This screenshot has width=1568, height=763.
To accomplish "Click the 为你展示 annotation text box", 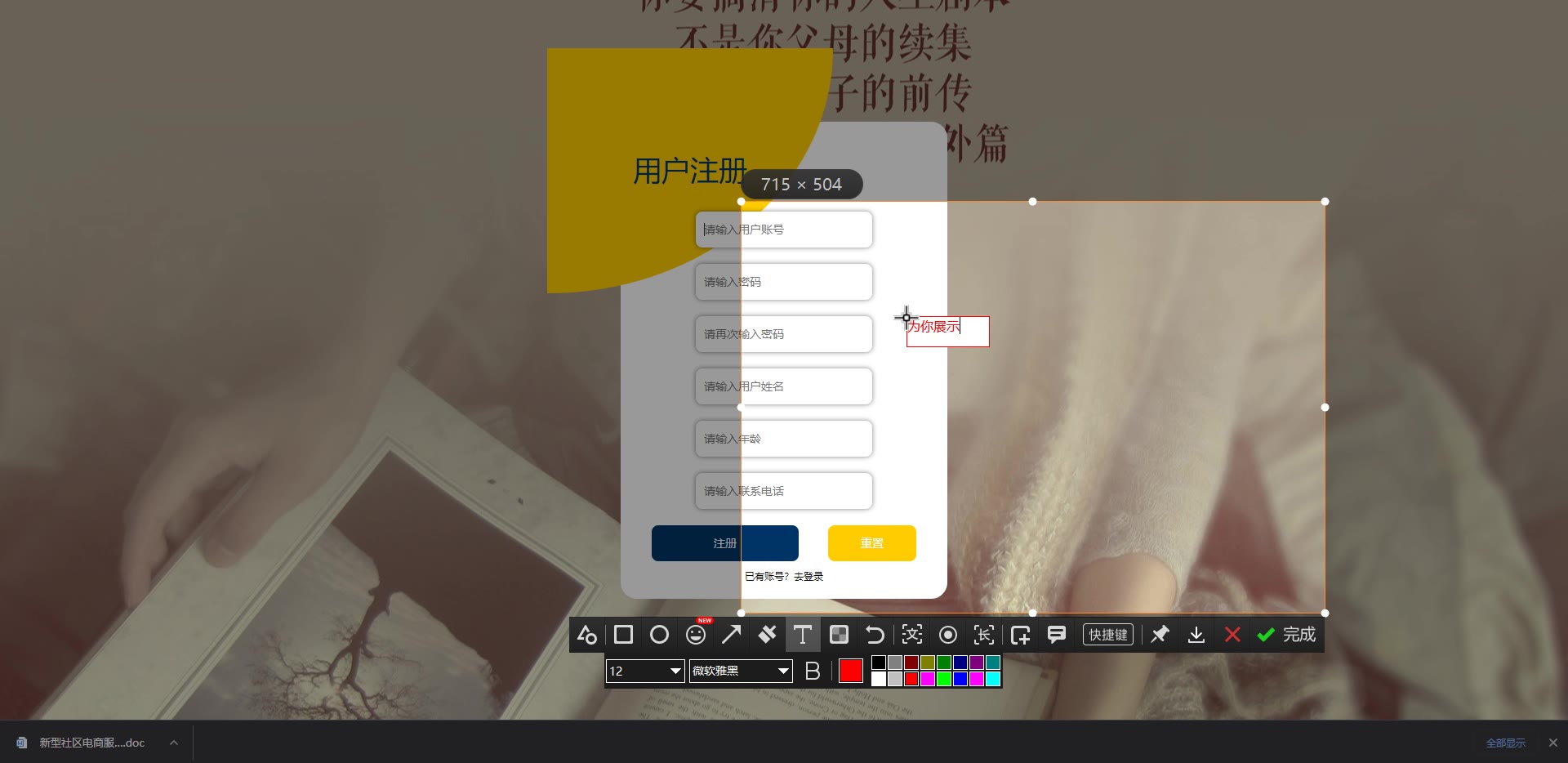I will pyautogui.click(x=947, y=332).
